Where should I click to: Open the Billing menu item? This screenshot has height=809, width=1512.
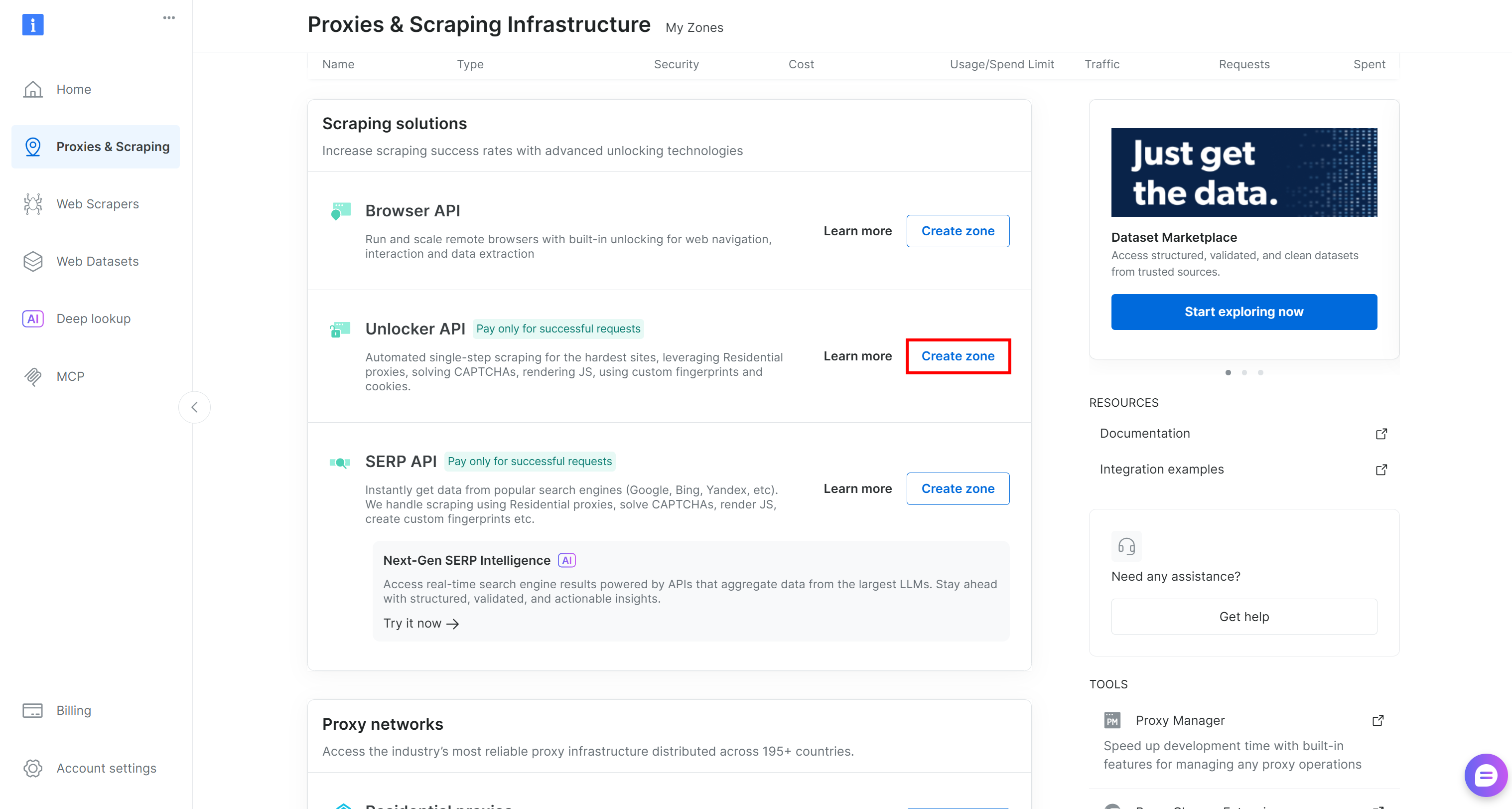pos(73,710)
